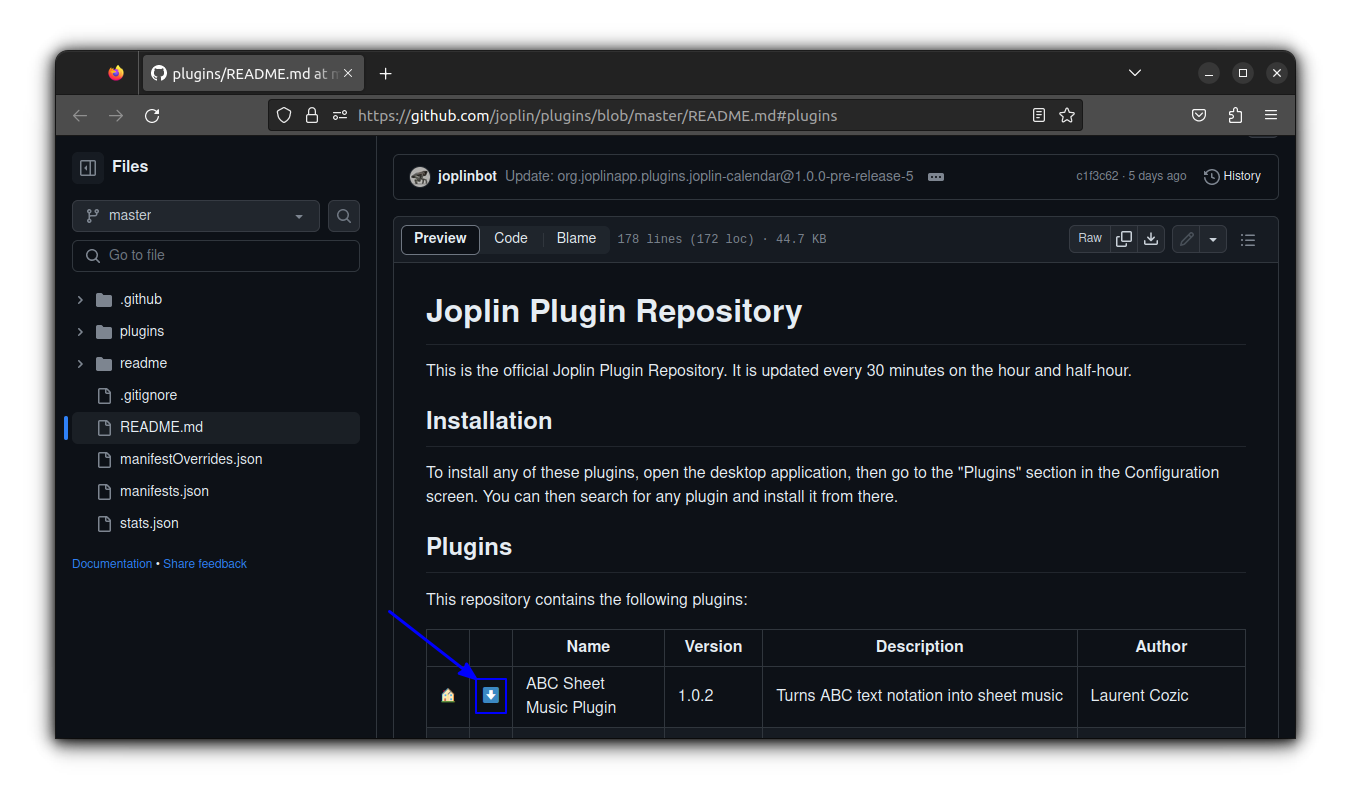
Task: Copy raw file contents icon
Action: tap(1124, 239)
